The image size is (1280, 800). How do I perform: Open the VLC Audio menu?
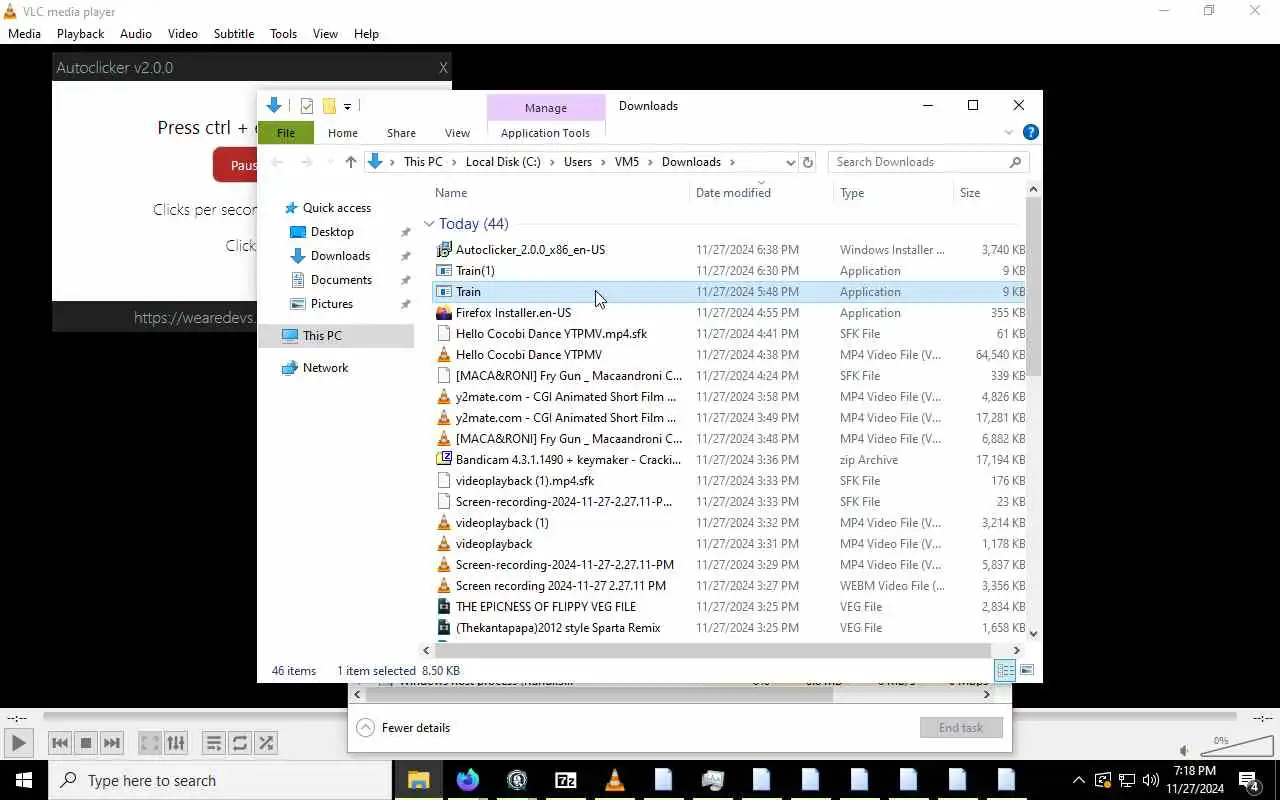(x=136, y=33)
